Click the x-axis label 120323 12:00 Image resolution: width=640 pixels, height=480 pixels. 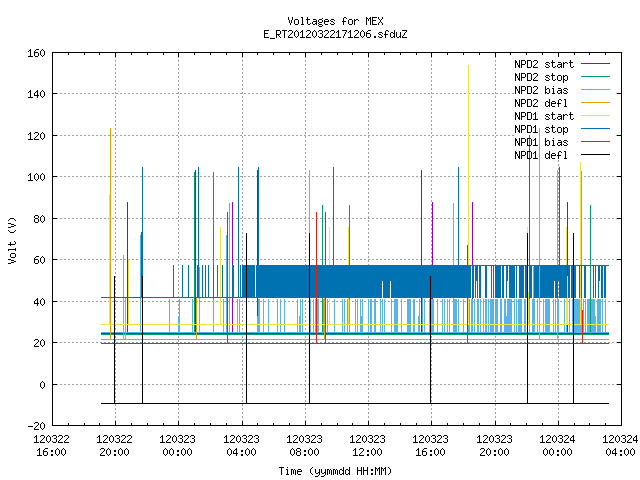tap(368, 446)
